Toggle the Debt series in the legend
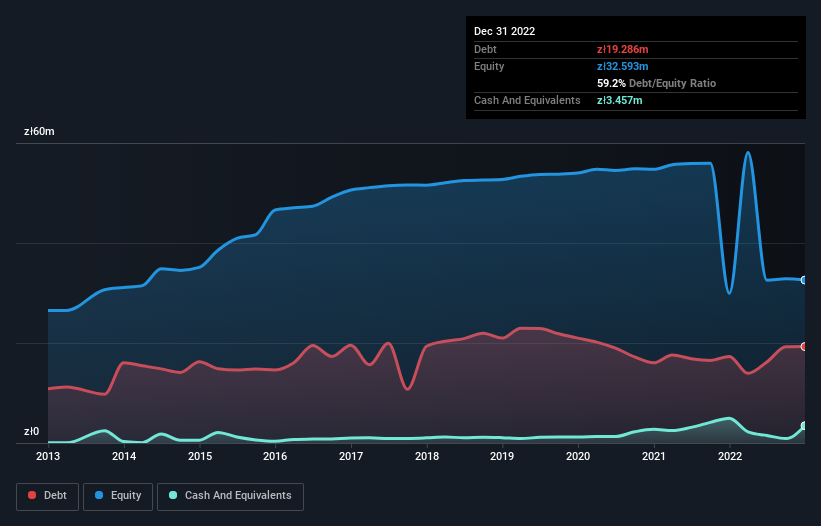The height and width of the screenshot is (526, 821). tap(47, 496)
